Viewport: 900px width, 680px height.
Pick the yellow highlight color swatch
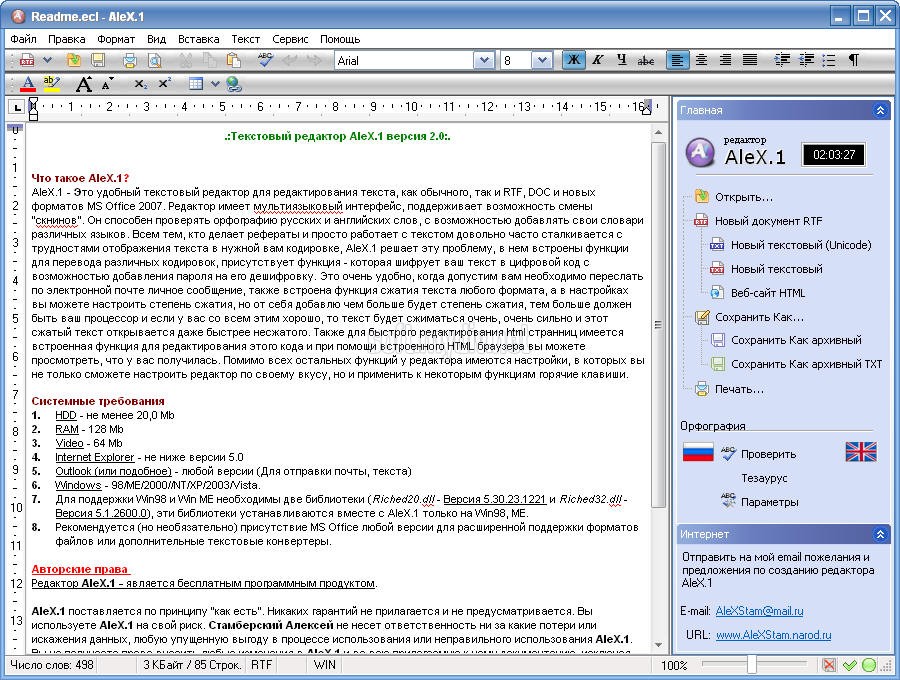coord(52,84)
